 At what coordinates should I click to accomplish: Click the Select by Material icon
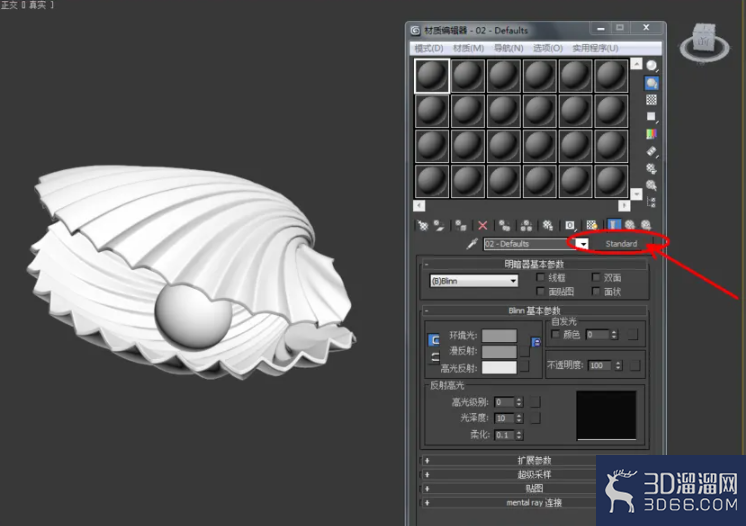point(651,185)
